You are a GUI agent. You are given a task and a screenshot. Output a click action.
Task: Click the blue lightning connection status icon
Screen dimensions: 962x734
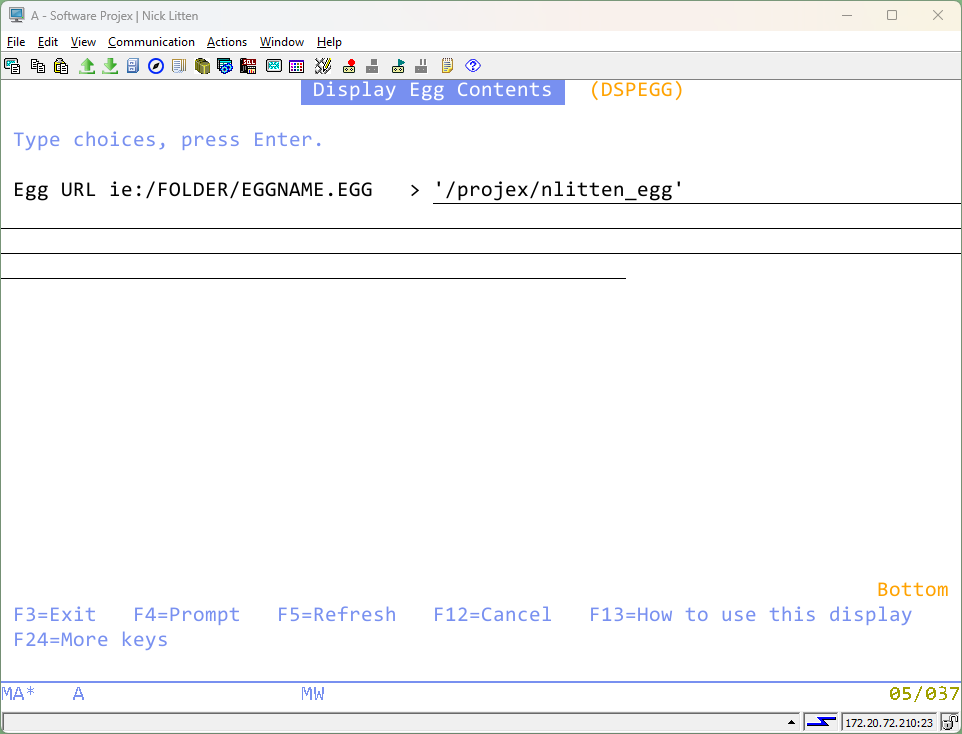click(x=821, y=722)
